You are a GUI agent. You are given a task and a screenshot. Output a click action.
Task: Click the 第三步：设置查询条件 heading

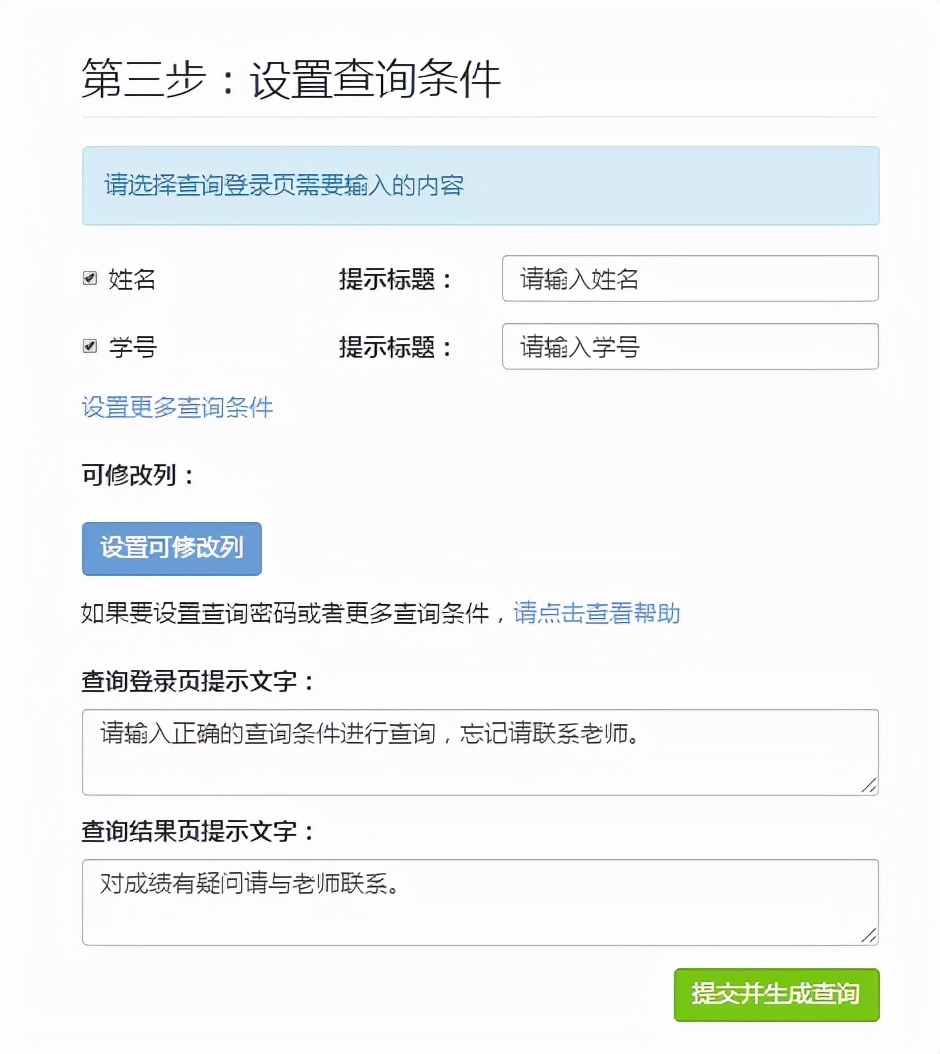291,80
